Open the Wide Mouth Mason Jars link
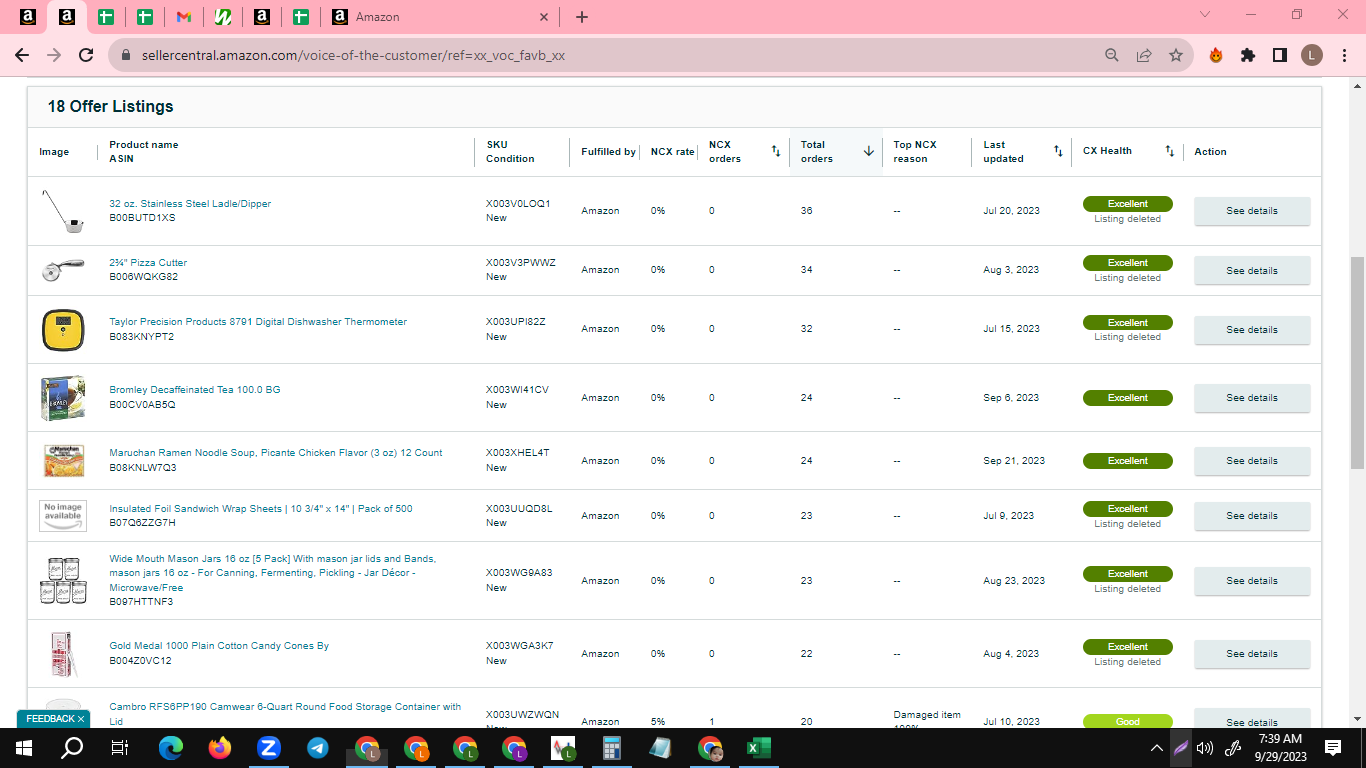Viewport: 1366px width, 768px height. (273, 573)
